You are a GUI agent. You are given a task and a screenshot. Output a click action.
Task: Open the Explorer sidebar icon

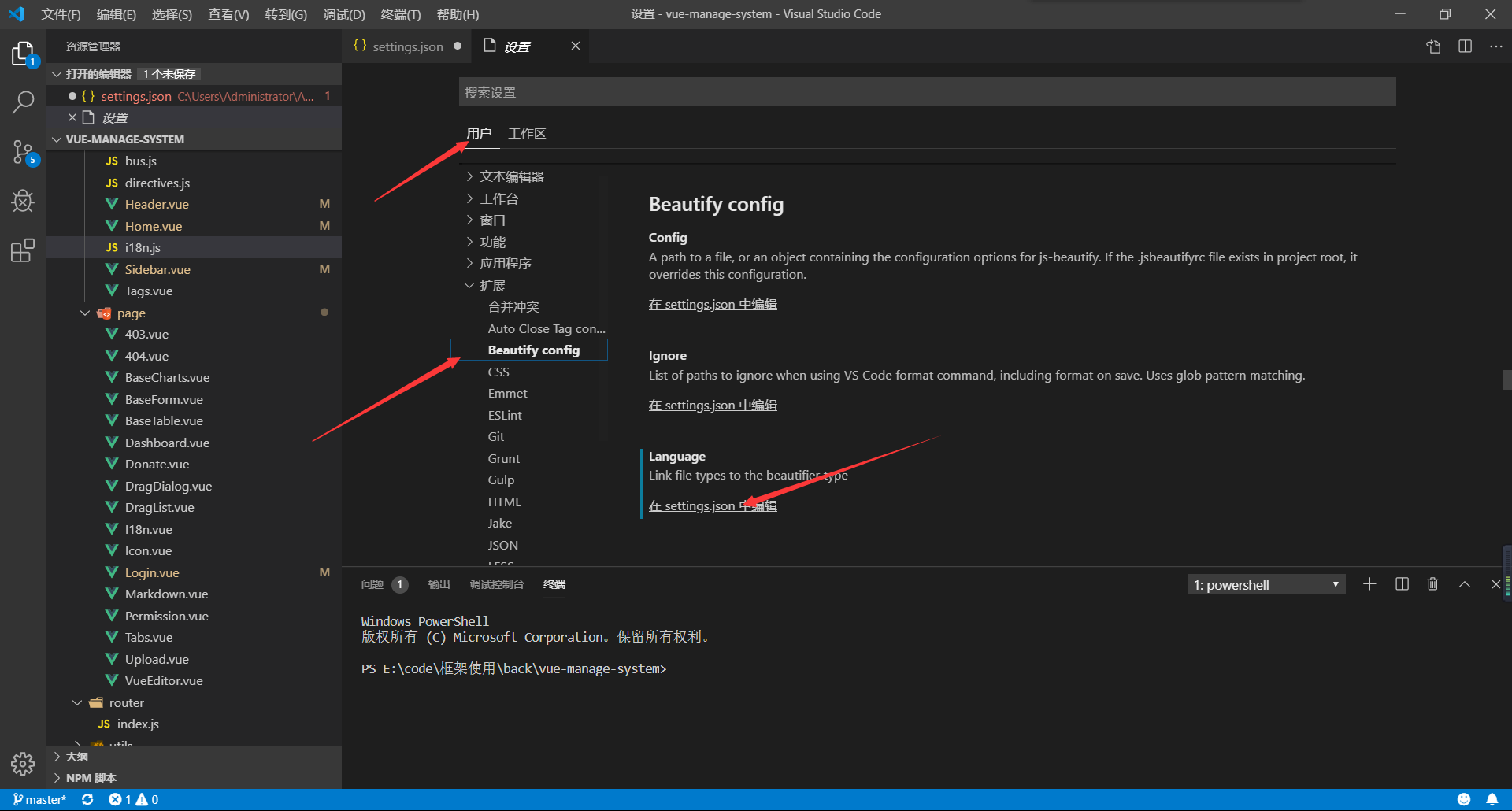coord(23,53)
